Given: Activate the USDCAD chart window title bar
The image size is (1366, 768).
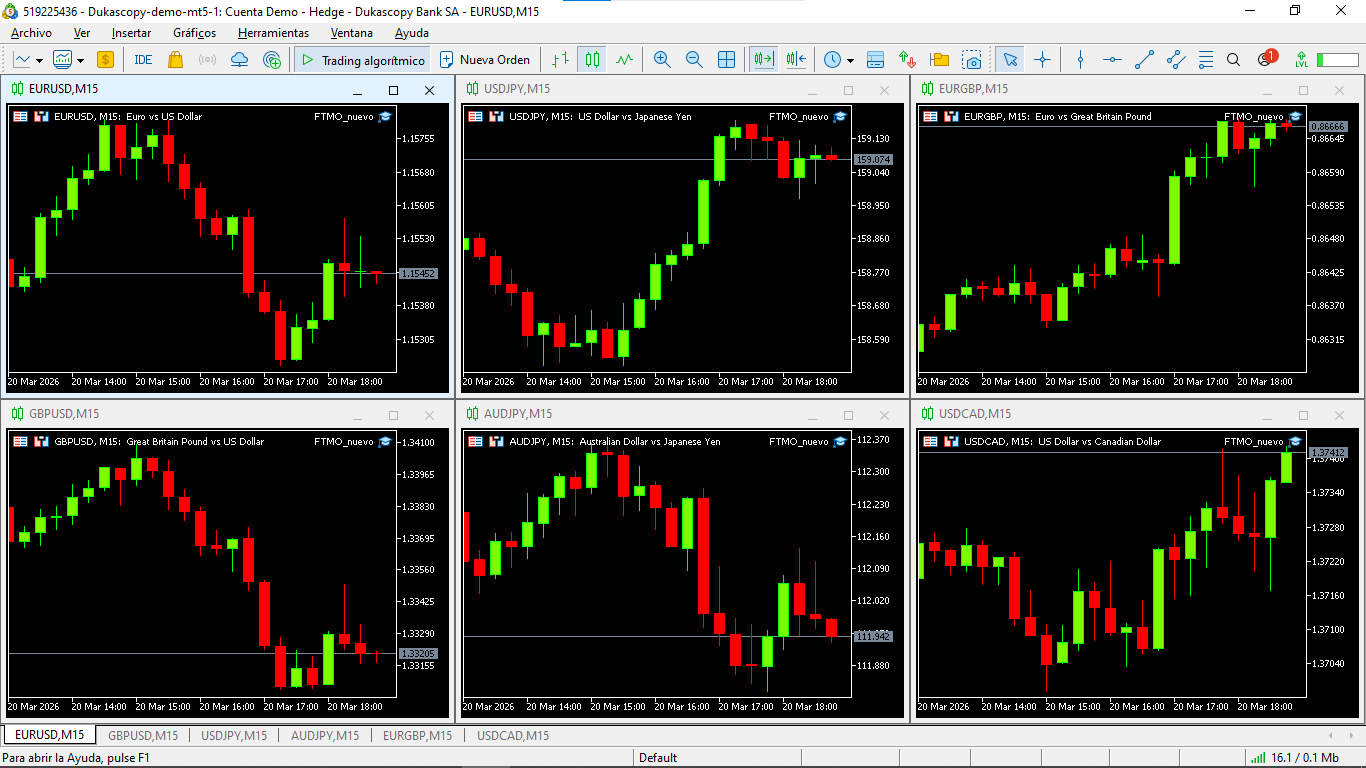Looking at the screenshot, I should pos(1100,414).
